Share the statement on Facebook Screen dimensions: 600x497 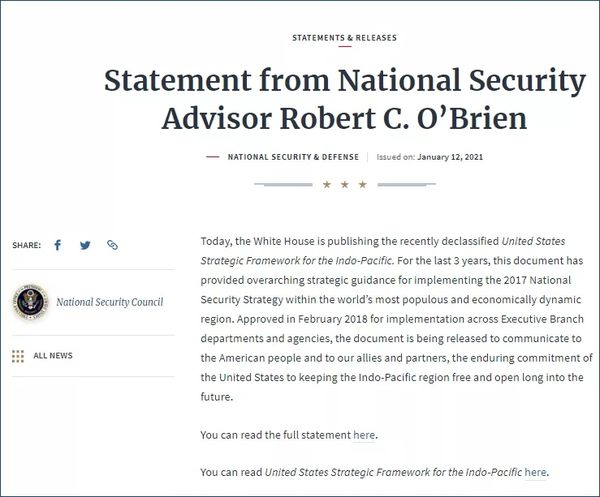(x=58, y=245)
